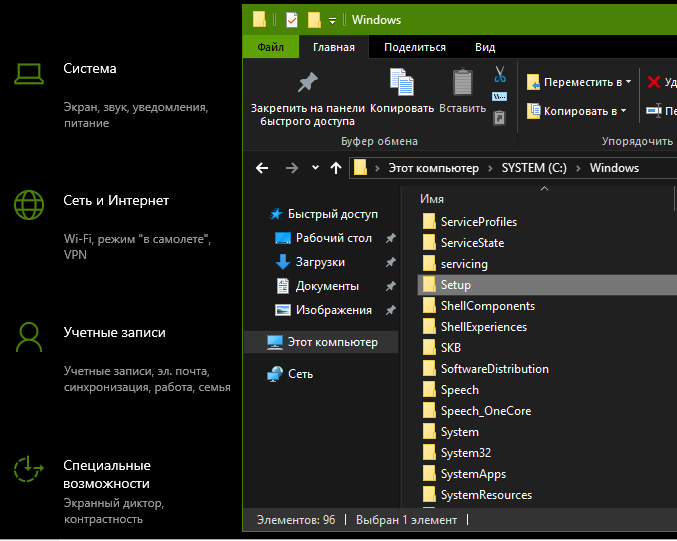This screenshot has height=541, width=677.
Task: Expand chevron after Этот компьютер in address bar
Action: tap(490, 168)
